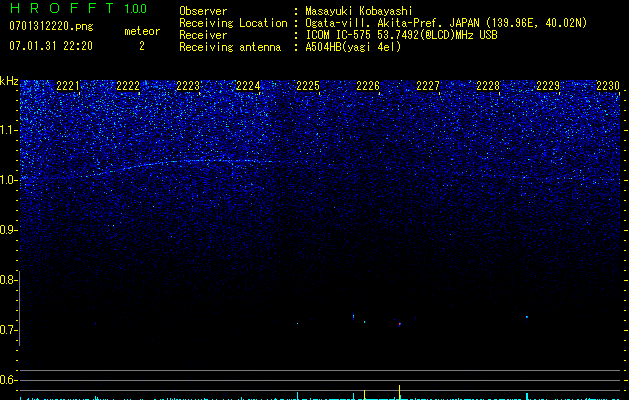
Task: Click the date stamp 07.01.31 22:20
Action: pos(51,46)
